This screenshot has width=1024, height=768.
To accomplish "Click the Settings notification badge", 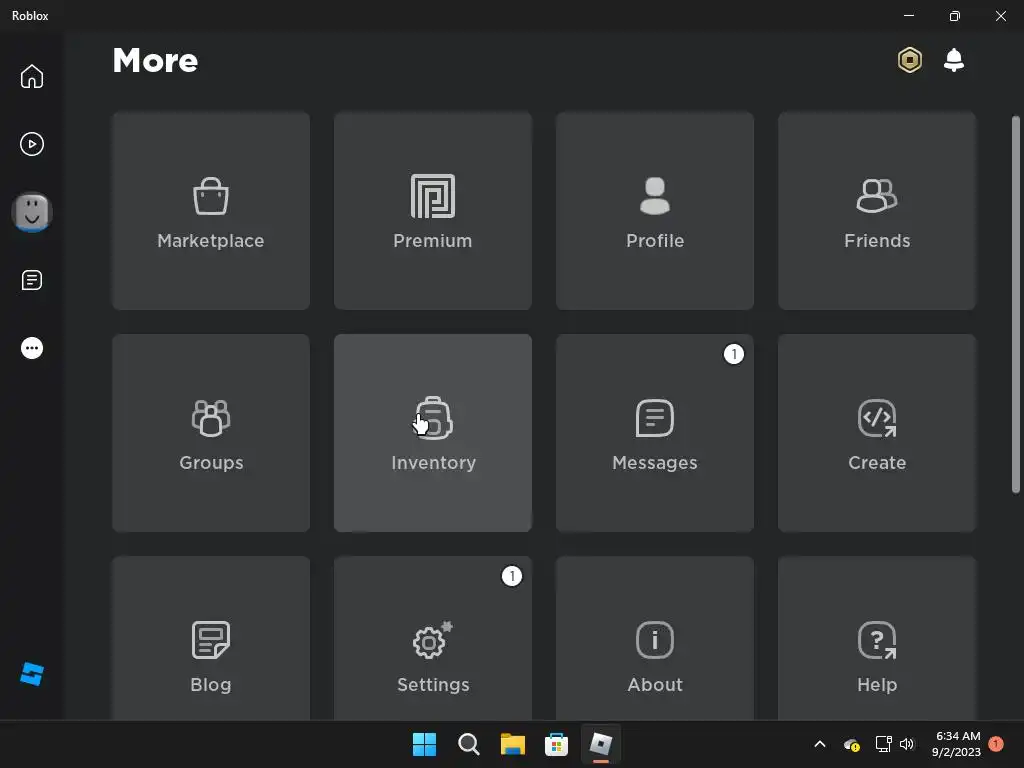I will (511, 576).
